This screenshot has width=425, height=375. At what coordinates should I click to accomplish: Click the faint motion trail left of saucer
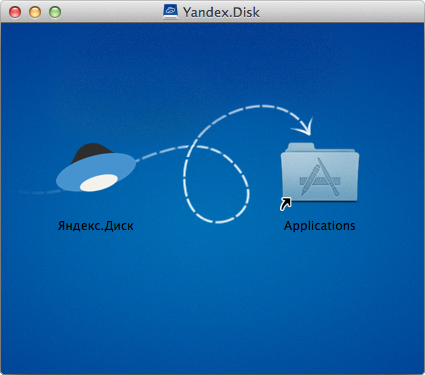38,192
